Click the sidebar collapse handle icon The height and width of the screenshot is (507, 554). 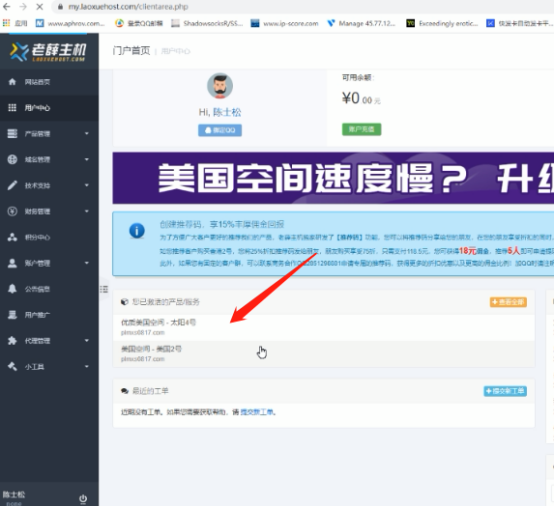[x=104, y=289]
